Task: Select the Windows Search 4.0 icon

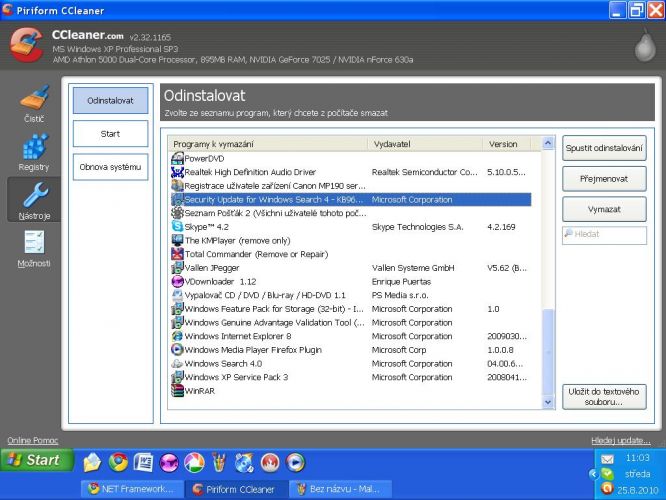Action: 177,364
